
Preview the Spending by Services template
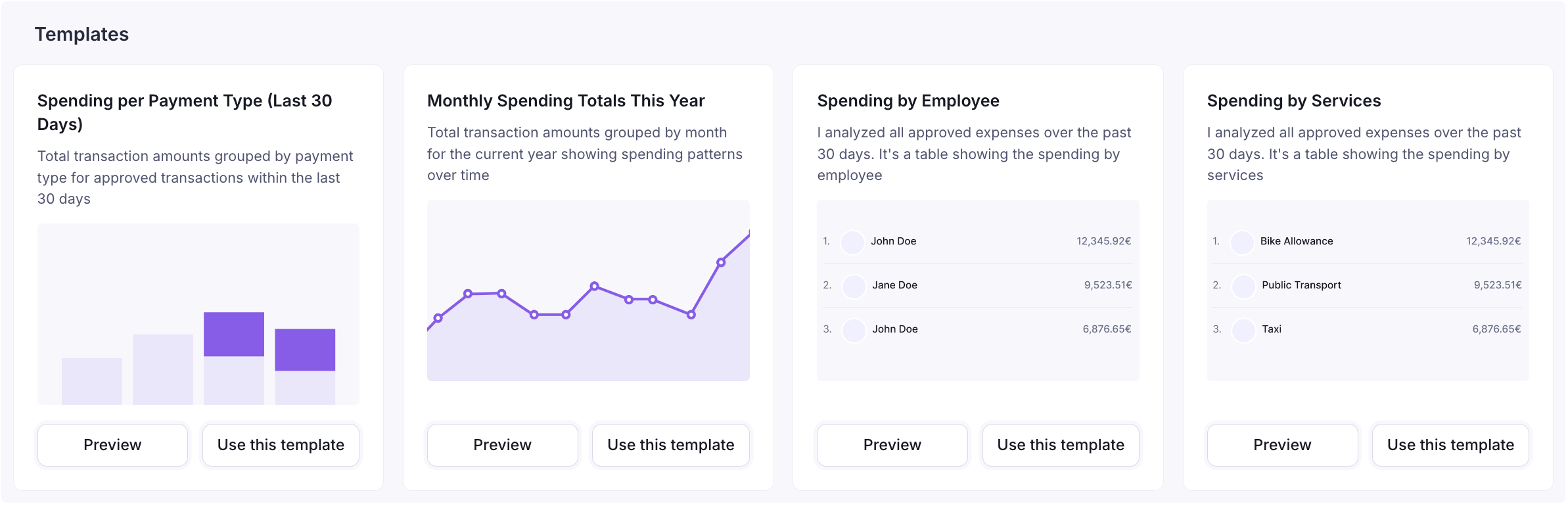(1282, 445)
